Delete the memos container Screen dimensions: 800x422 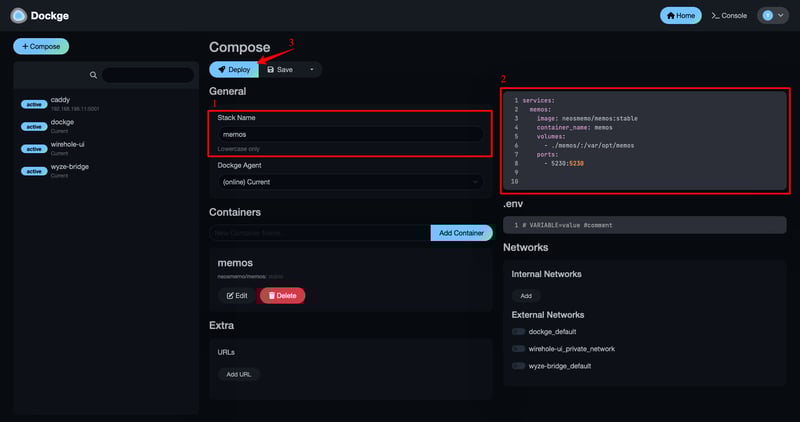click(282, 295)
